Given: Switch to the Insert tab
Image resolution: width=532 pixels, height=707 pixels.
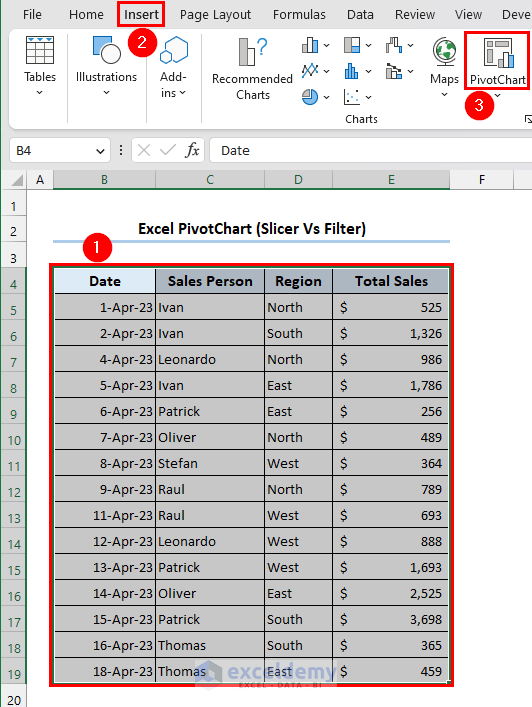Looking at the screenshot, I should 141,14.
